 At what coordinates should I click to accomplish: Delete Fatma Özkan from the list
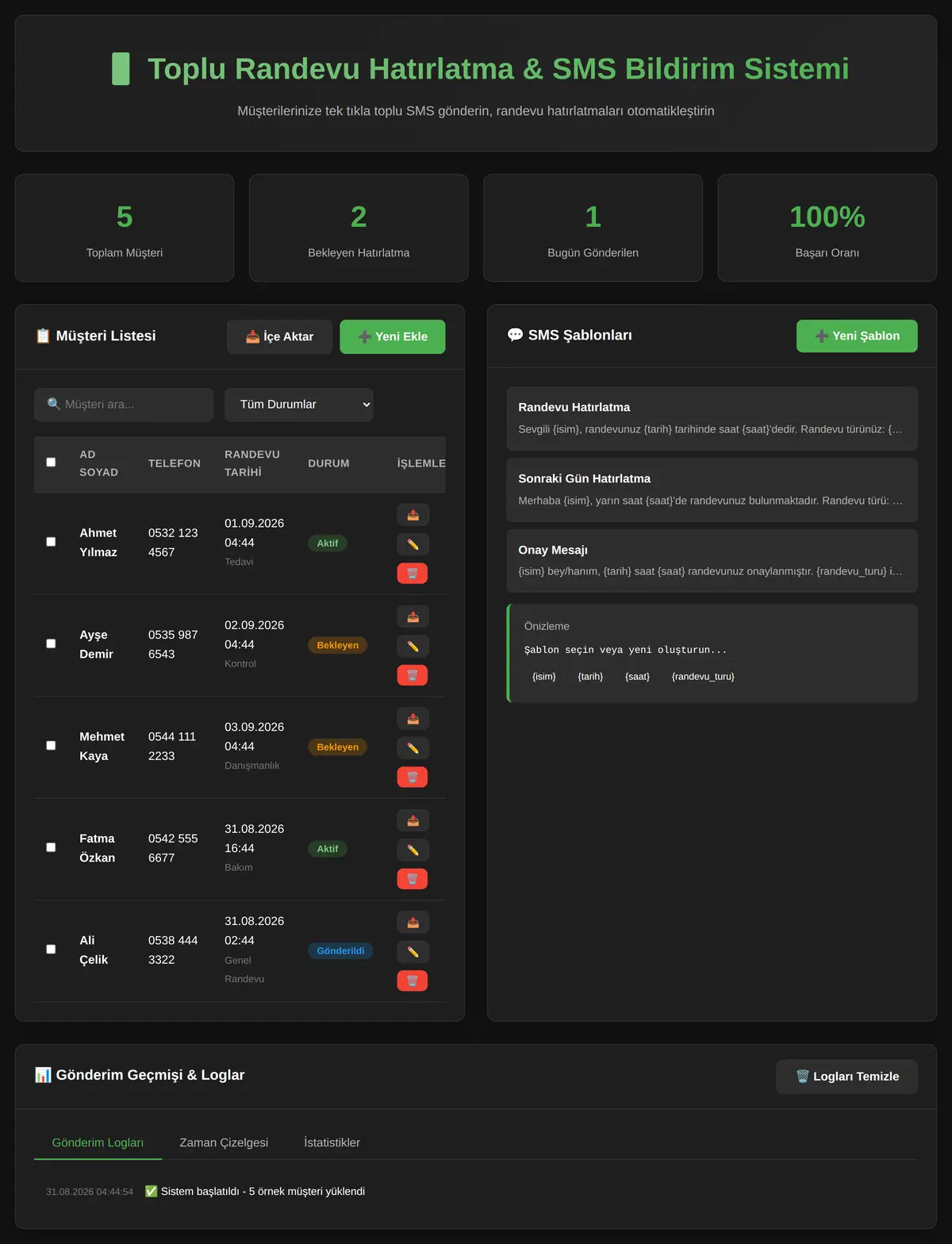coord(413,879)
